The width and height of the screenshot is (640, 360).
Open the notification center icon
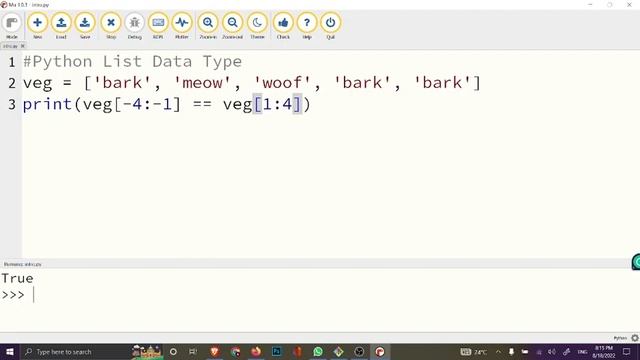[x=627, y=351]
